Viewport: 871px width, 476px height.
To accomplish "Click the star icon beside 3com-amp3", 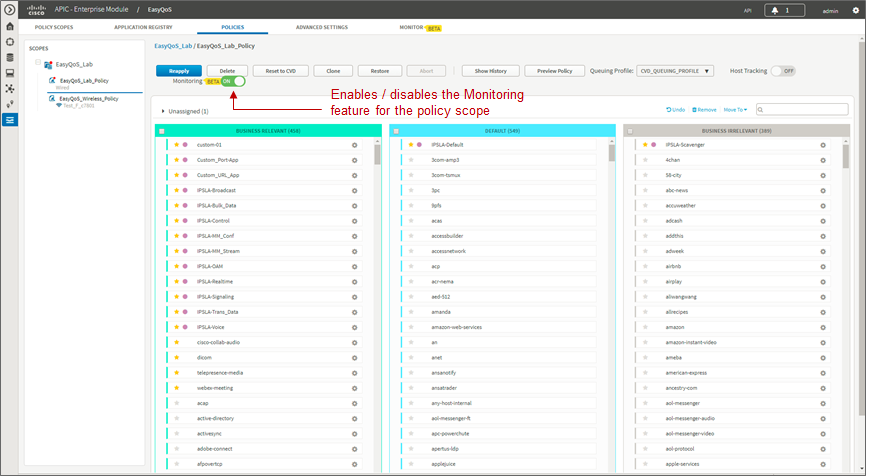I will click(x=411, y=160).
